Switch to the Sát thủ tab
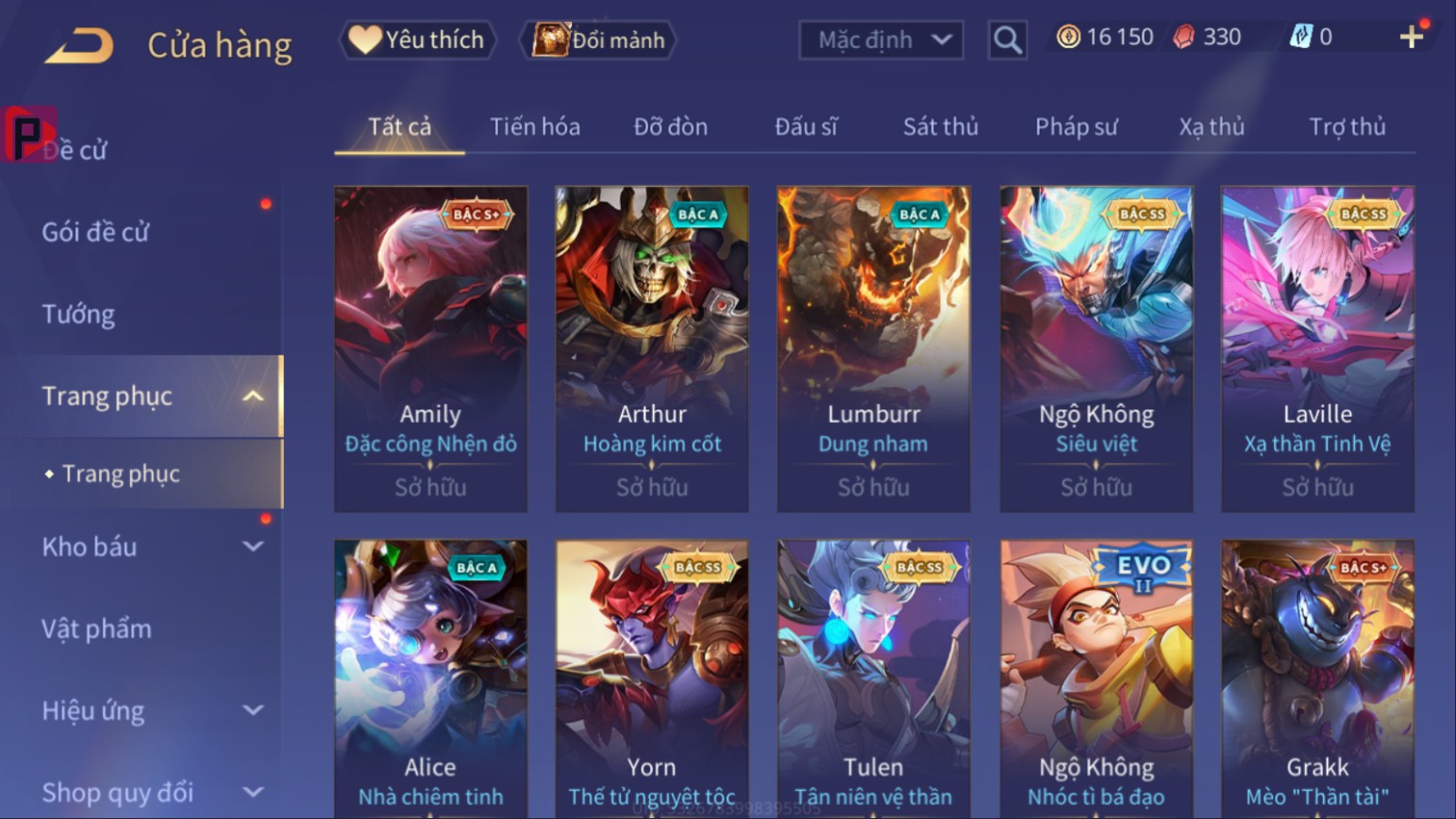Viewport: 1456px width, 819px height. [940, 126]
